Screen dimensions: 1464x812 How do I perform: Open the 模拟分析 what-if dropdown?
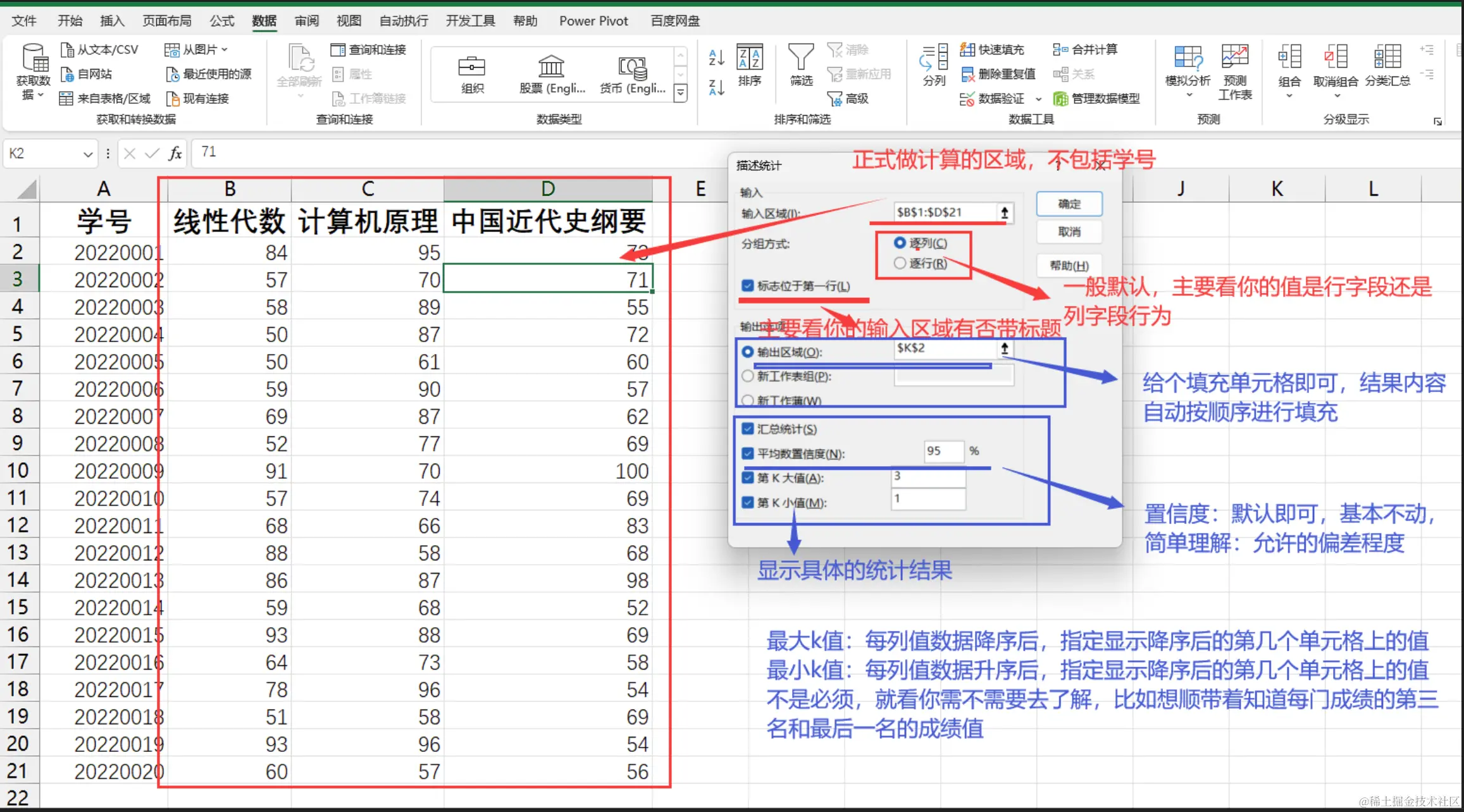(1188, 70)
